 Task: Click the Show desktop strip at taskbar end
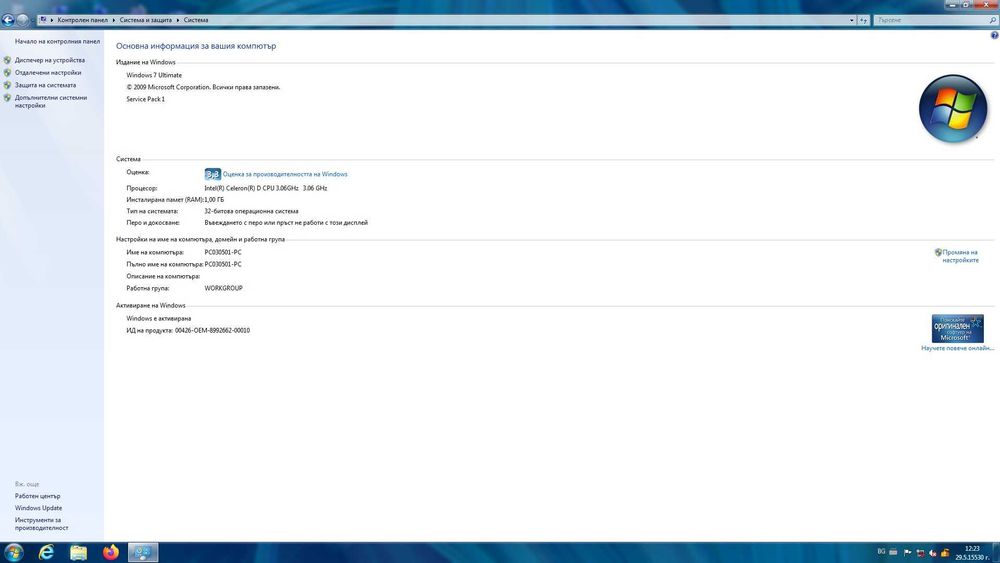click(996, 553)
